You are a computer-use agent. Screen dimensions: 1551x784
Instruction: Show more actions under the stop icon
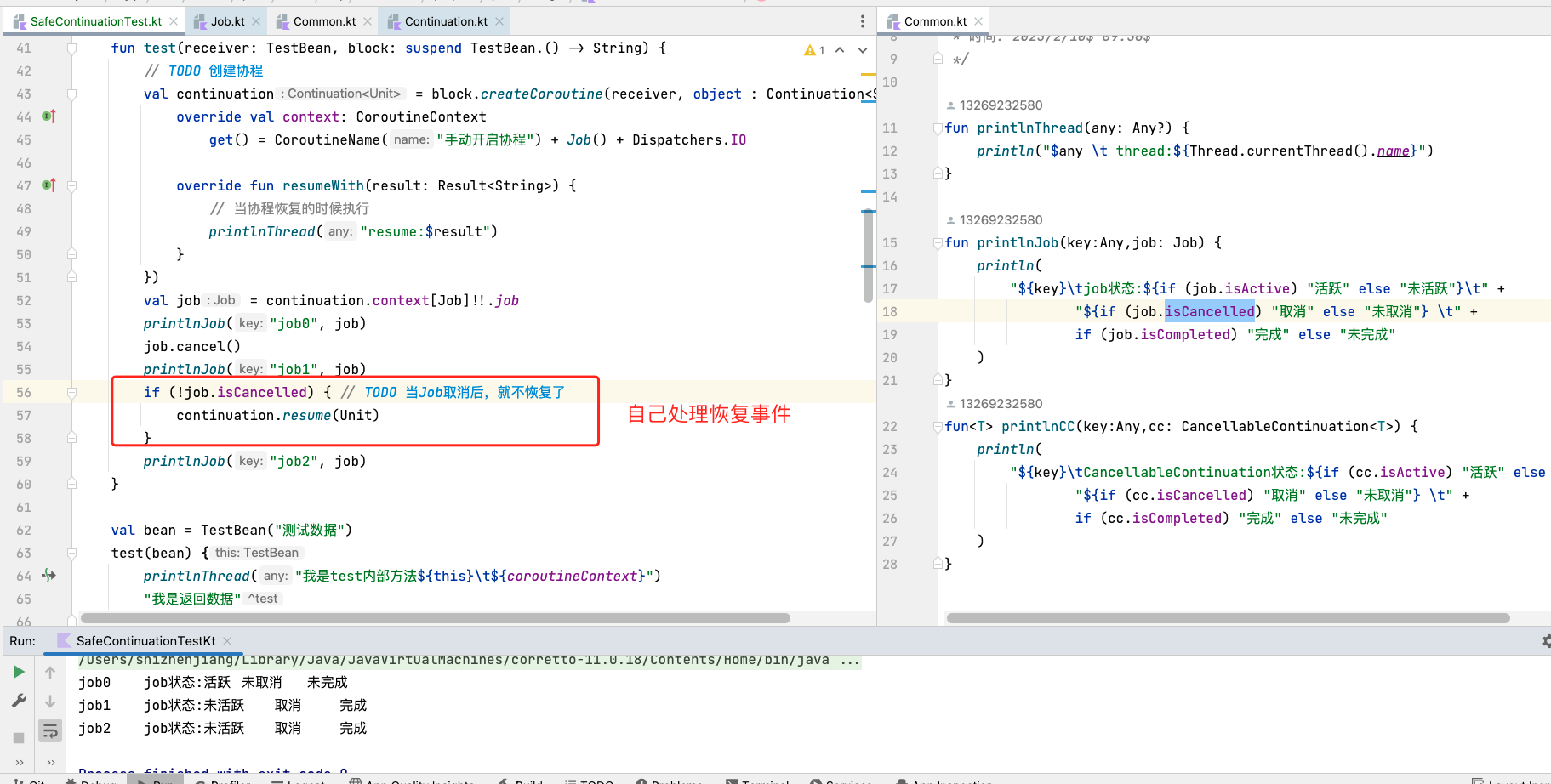[19, 763]
